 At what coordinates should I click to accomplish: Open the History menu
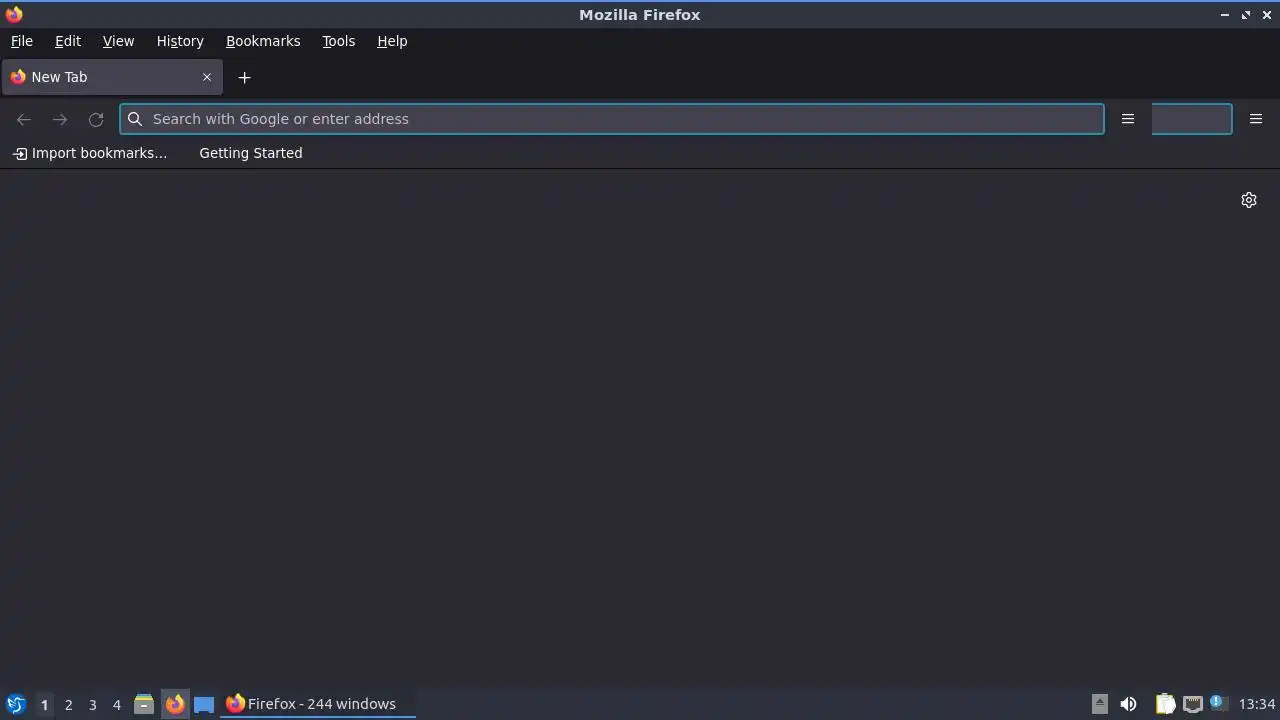coord(180,41)
